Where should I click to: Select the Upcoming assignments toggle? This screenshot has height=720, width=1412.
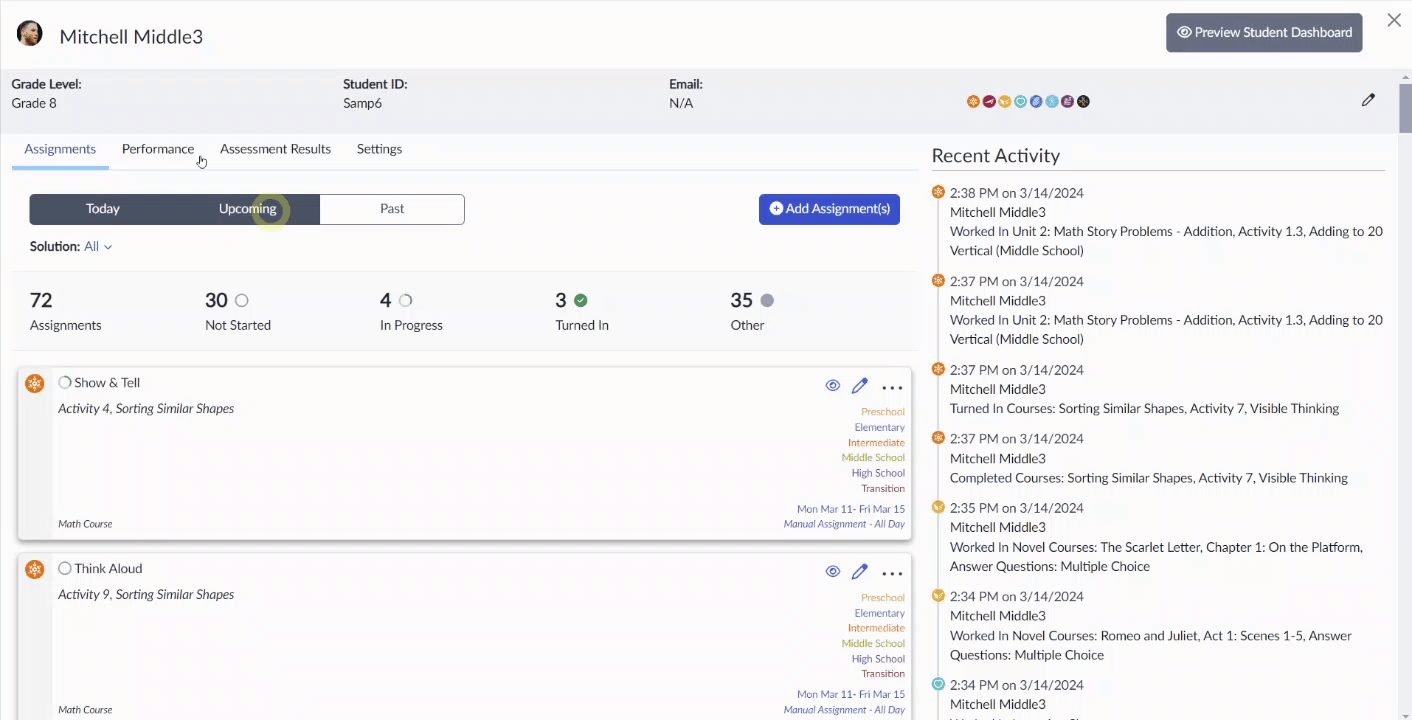tap(248, 209)
